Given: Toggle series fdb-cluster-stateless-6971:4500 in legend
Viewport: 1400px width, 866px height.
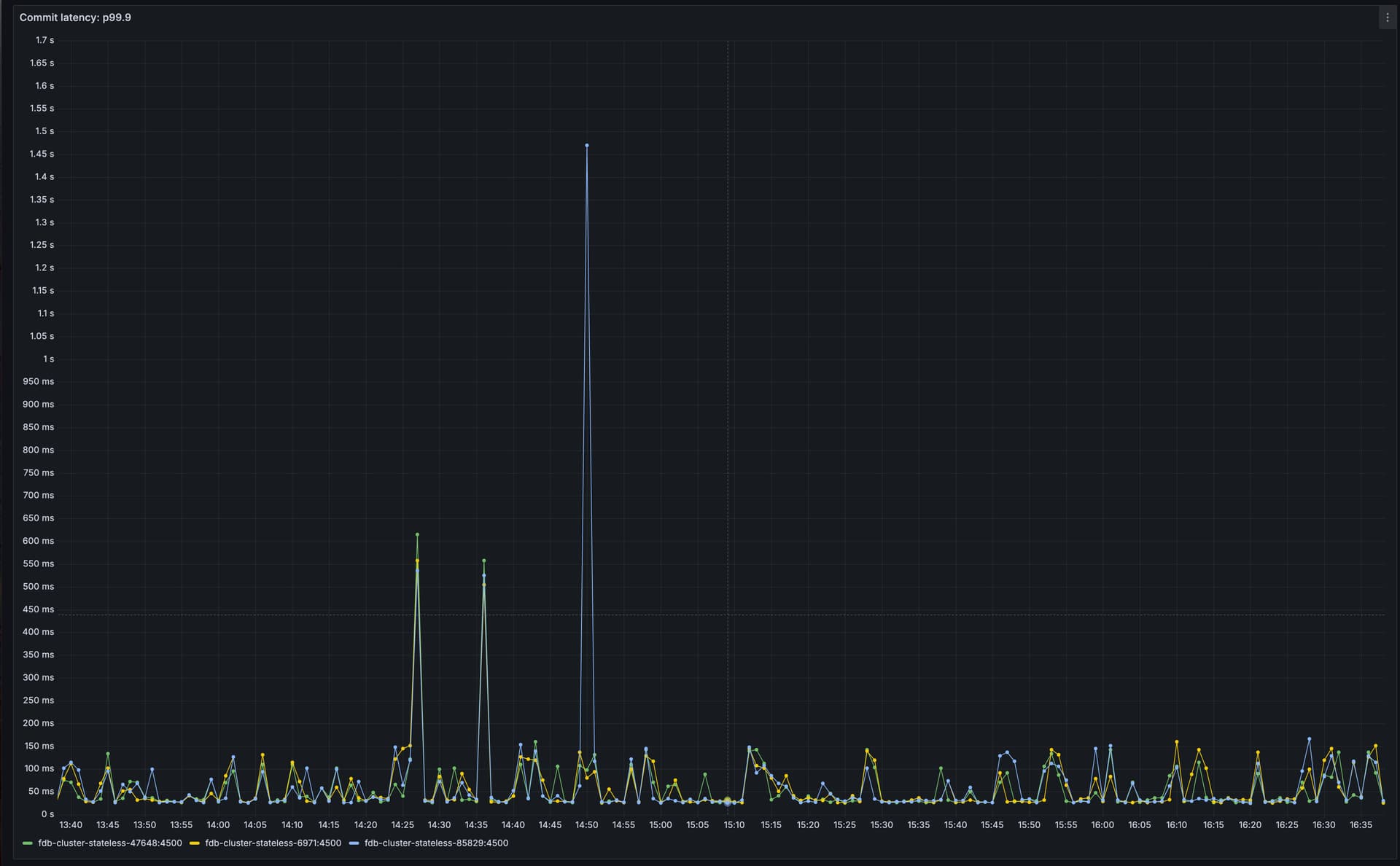Looking at the screenshot, I should (273, 843).
